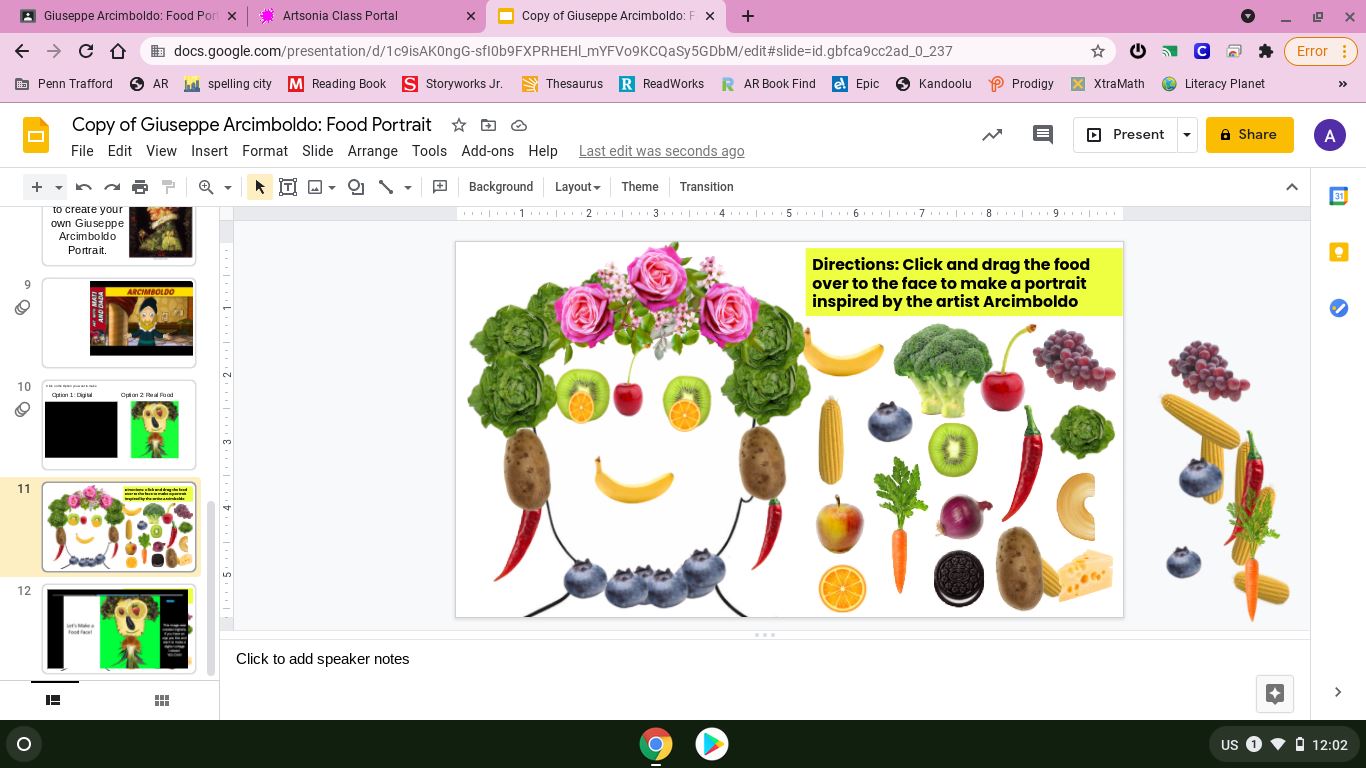Open Google Keep side panel icon
1366x768 pixels.
point(1338,252)
